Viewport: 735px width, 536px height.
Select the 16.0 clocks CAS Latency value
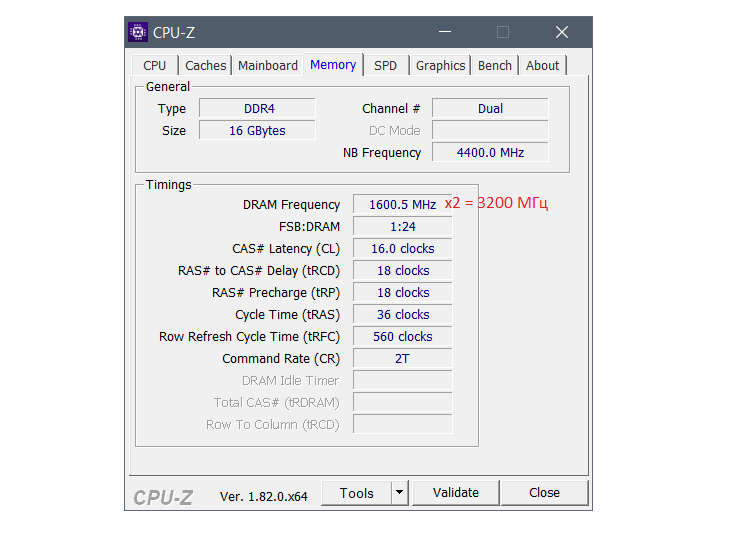(403, 249)
